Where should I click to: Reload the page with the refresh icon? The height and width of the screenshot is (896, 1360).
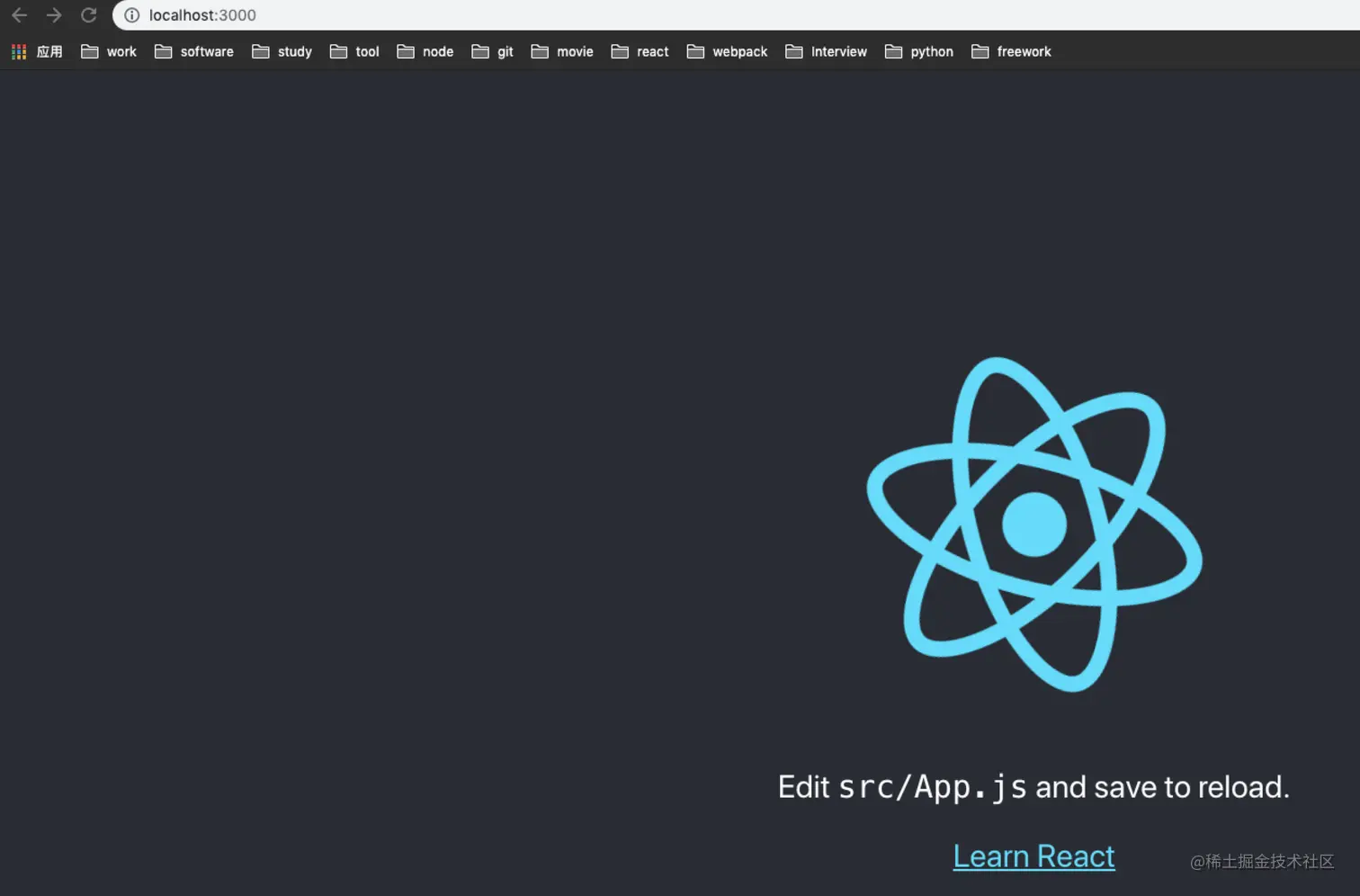(88, 15)
